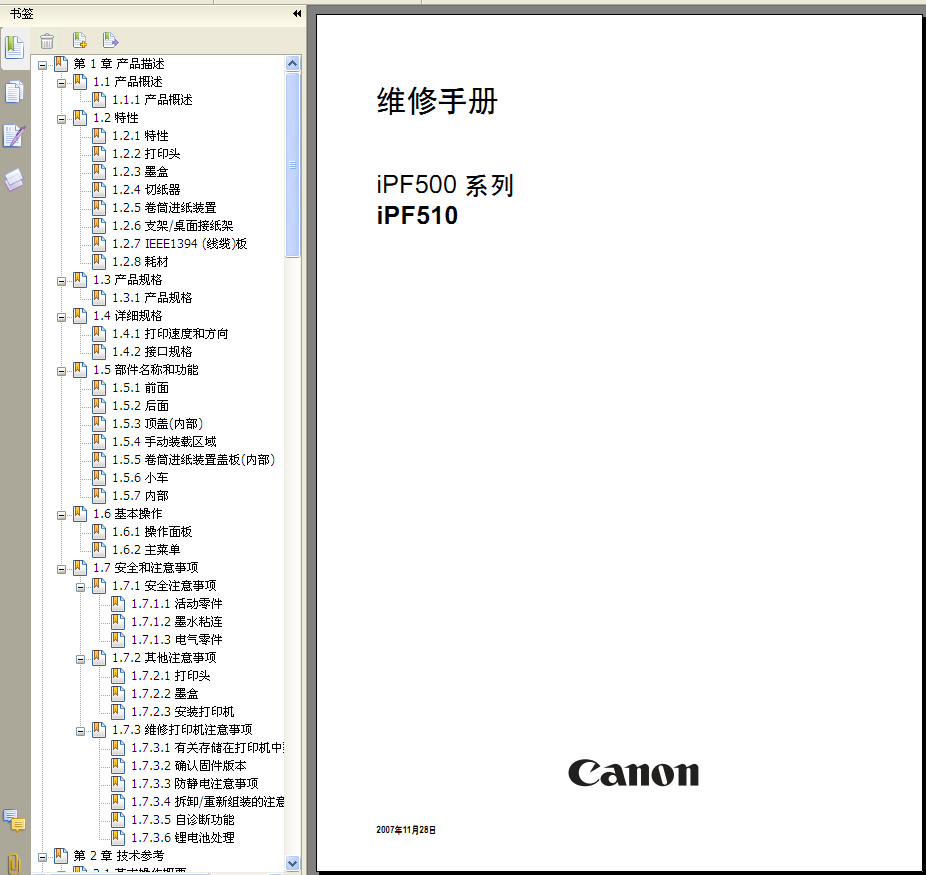Click bookmarks scrollbar down arrow
The height and width of the screenshot is (875, 926).
[x=292, y=863]
